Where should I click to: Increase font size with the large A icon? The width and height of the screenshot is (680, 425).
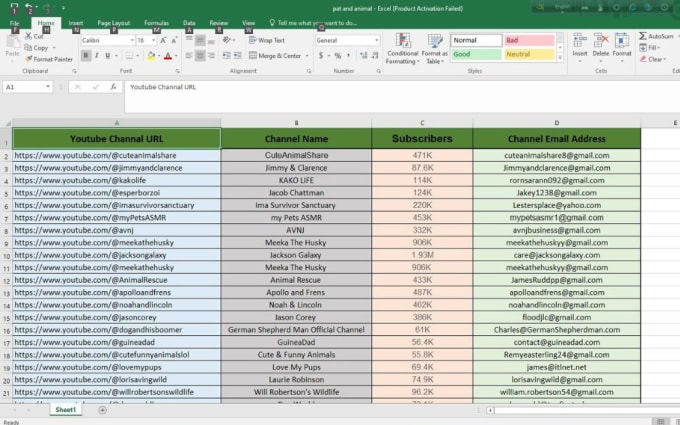(x=163, y=40)
